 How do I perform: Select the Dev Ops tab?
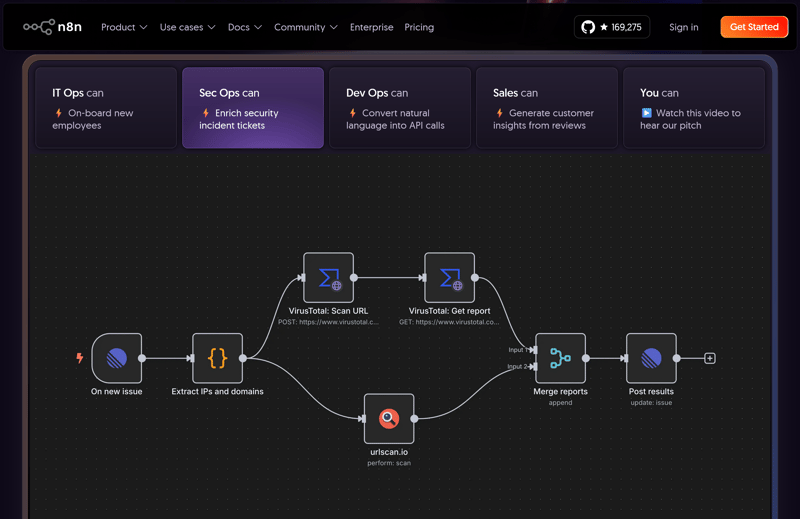coord(400,108)
